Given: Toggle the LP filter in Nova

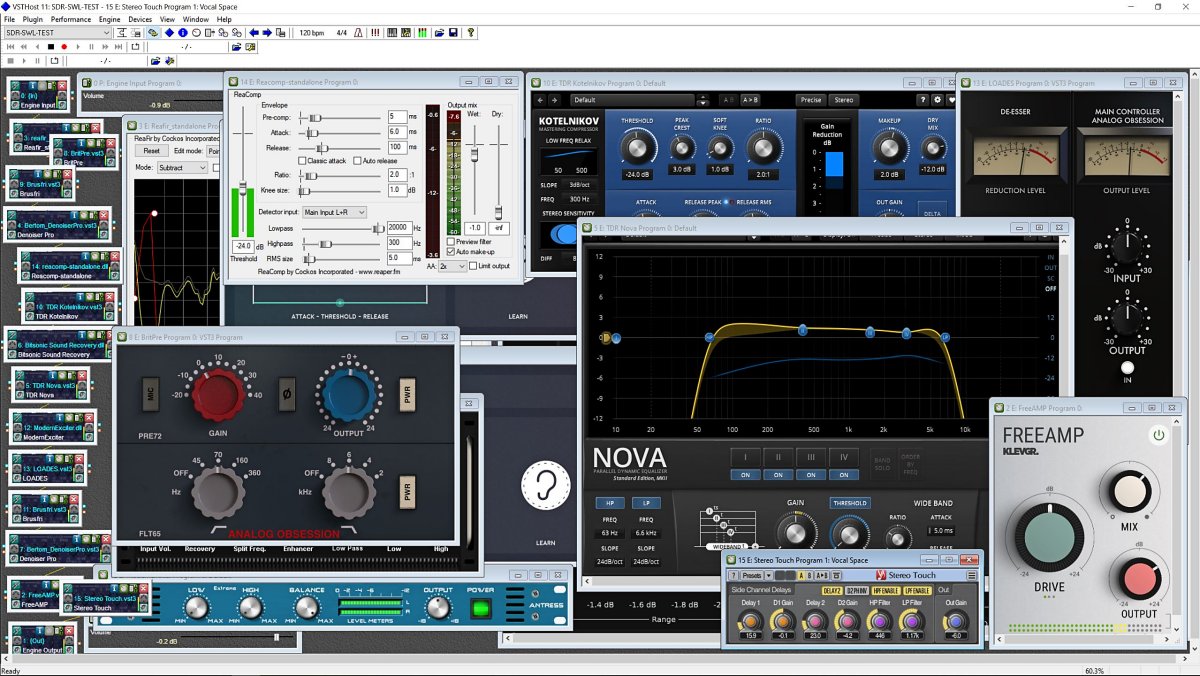Looking at the screenshot, I should pyautogui.click(x=646, y=503).
